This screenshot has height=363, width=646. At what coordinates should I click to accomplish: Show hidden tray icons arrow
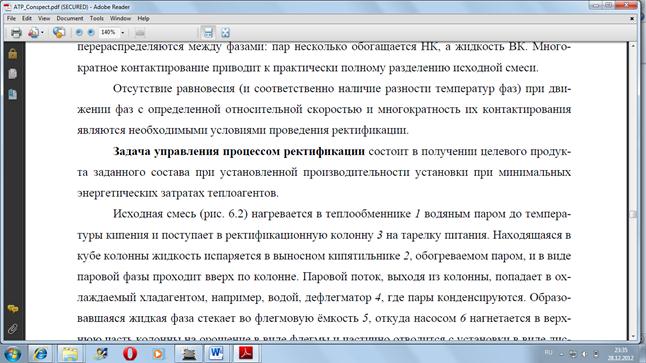click(x=561, y=354)
